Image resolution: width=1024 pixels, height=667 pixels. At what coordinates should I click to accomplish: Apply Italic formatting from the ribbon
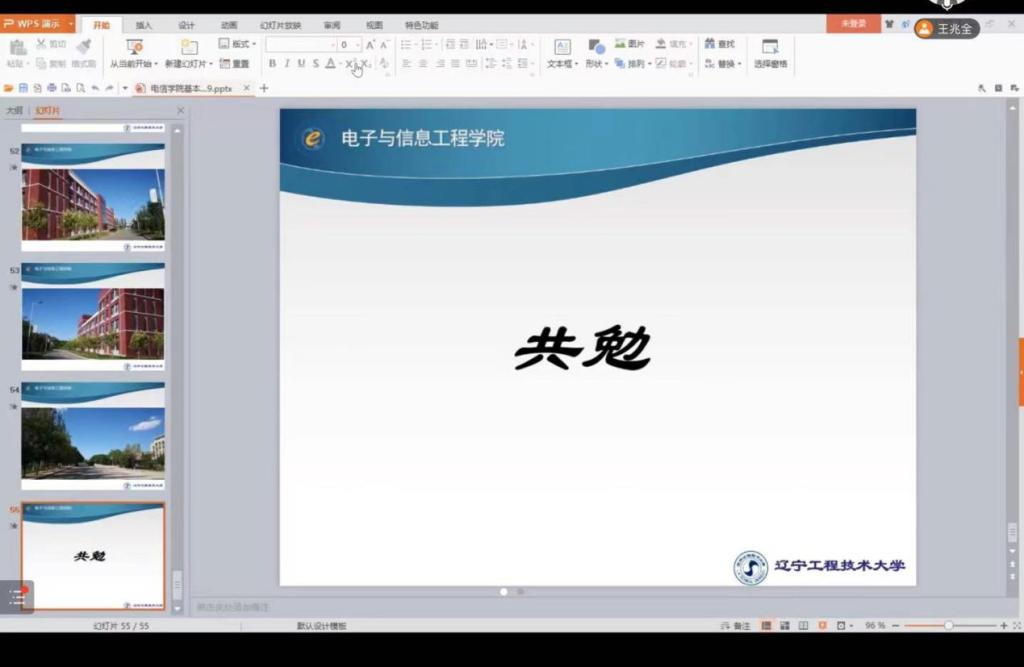(286, 64)
